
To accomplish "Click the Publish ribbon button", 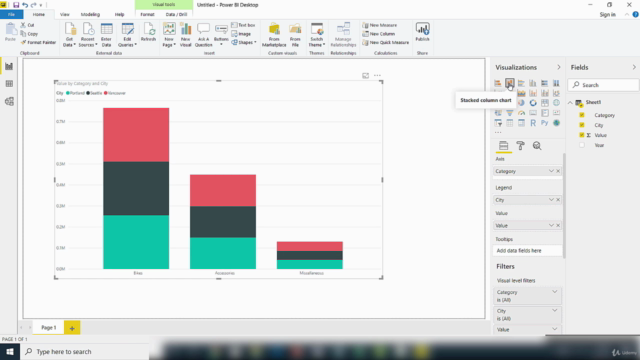I will 422,33.
